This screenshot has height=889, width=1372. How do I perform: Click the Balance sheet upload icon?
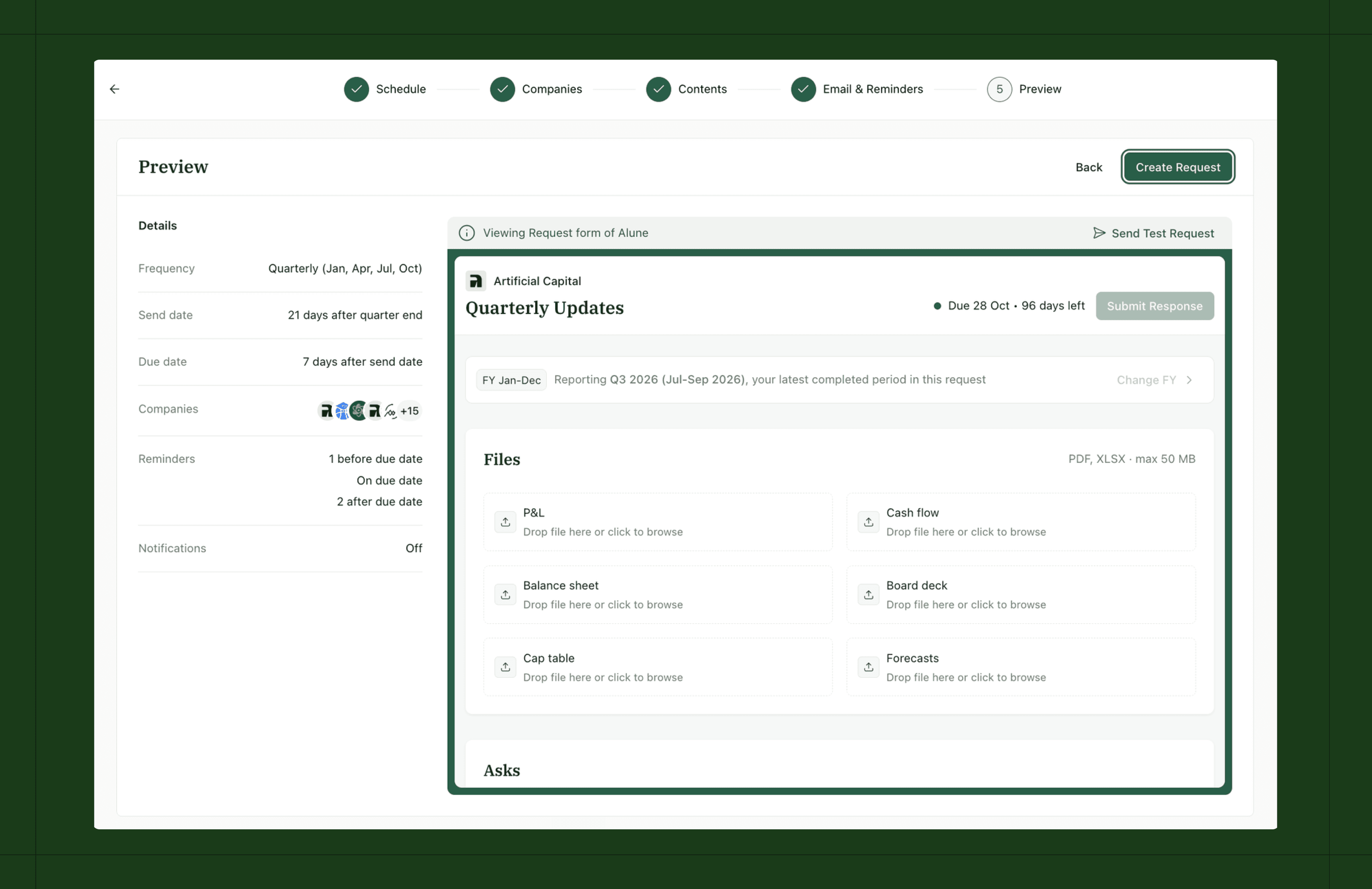tap(505, 595)
